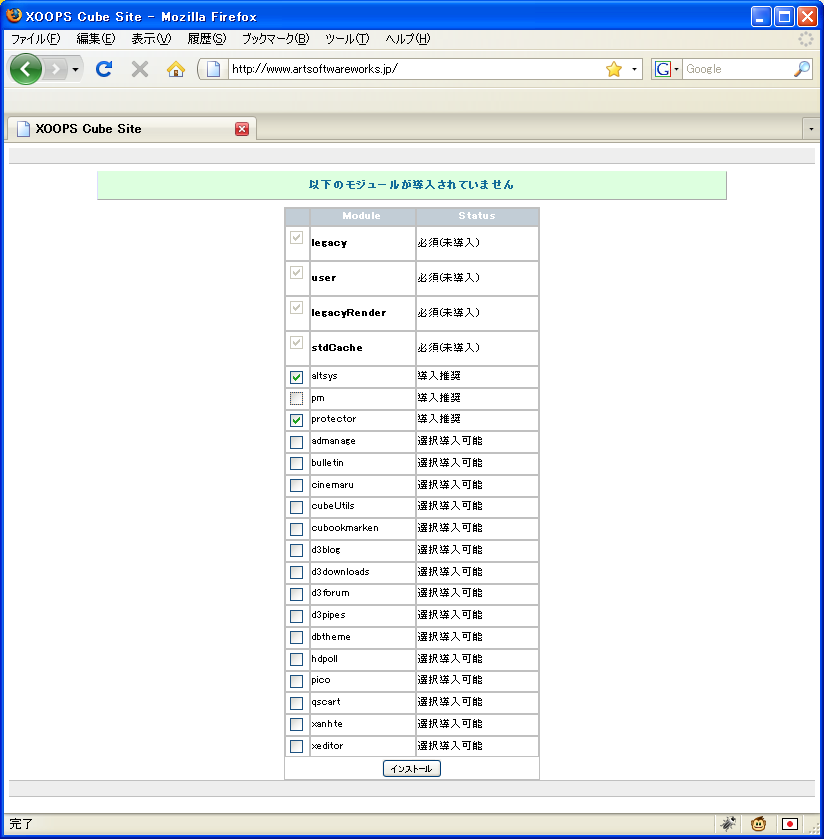The height and width of the screenshot is (839, 824).
Task: Open the back/forward history dropdown arrow
Action: pyautogui.click(x=75, y=69)
